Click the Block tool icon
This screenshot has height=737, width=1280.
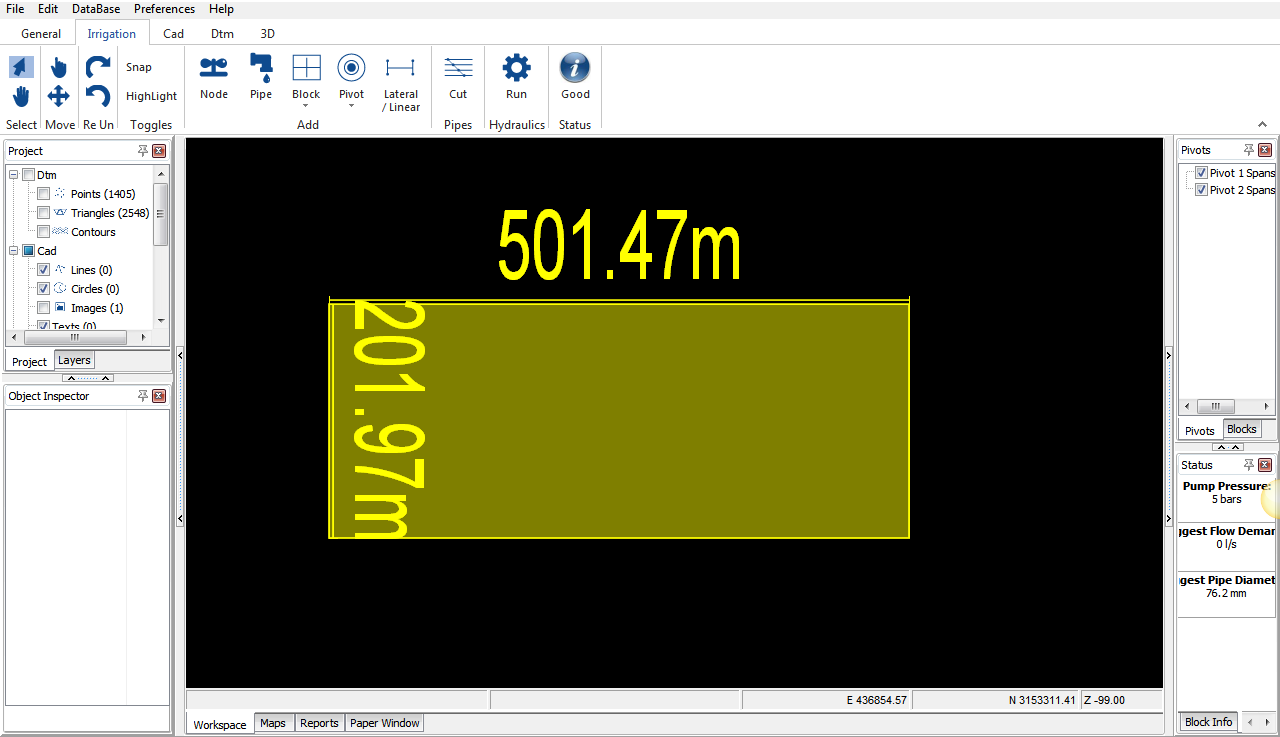click(306, 68)
